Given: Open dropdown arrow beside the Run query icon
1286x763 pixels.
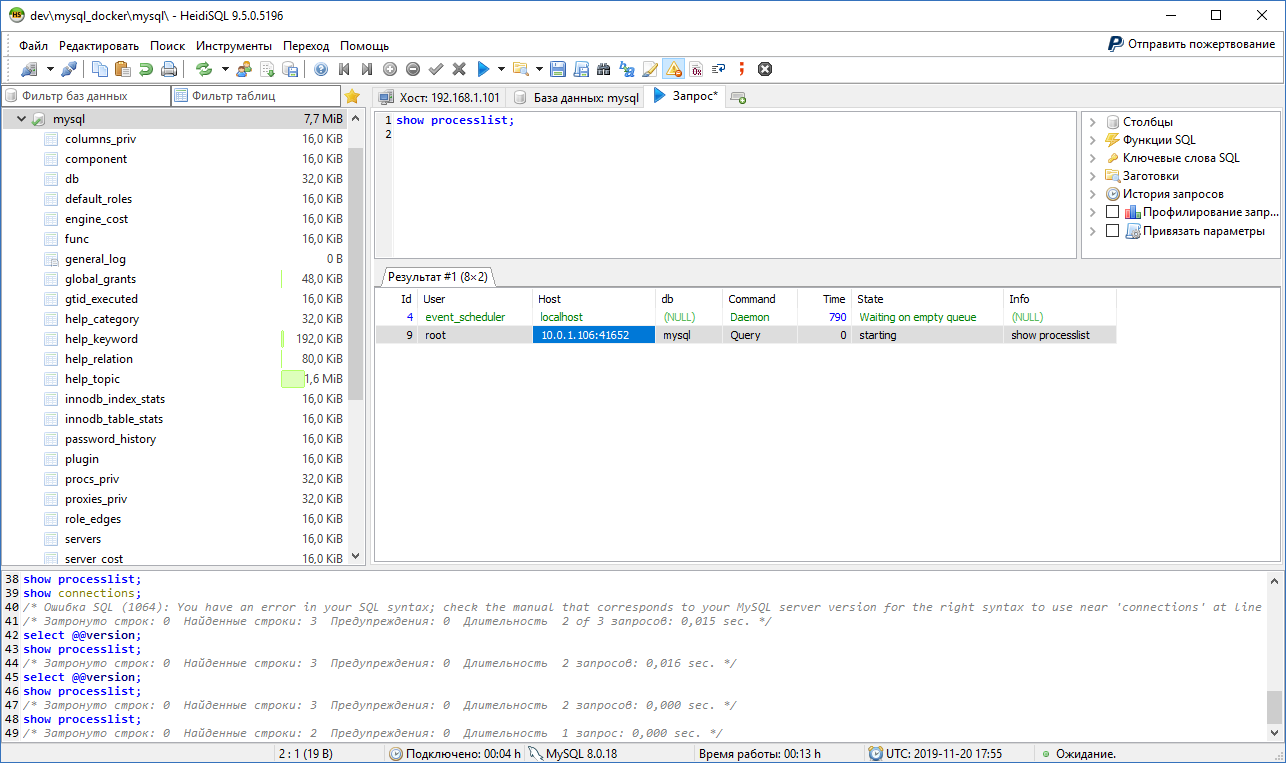Looking at the screenshot, I should pos(501,69).
